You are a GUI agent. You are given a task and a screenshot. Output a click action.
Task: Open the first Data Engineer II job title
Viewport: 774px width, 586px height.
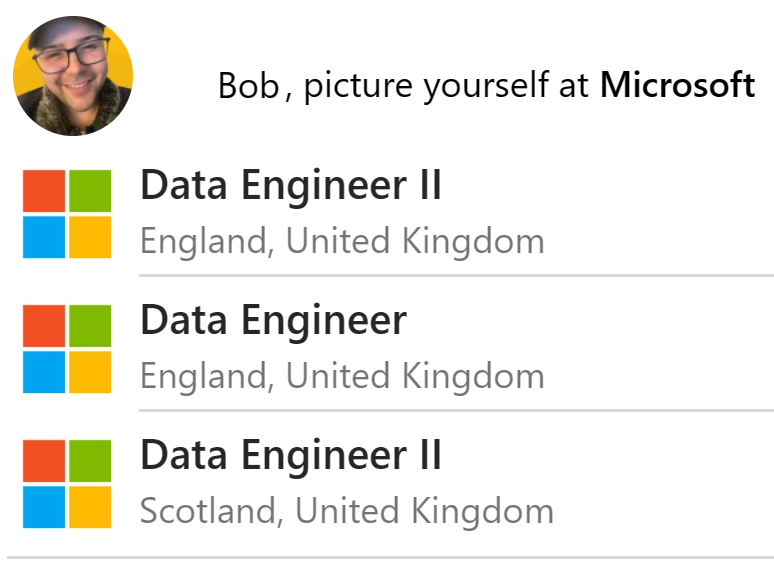coord(290,186)
